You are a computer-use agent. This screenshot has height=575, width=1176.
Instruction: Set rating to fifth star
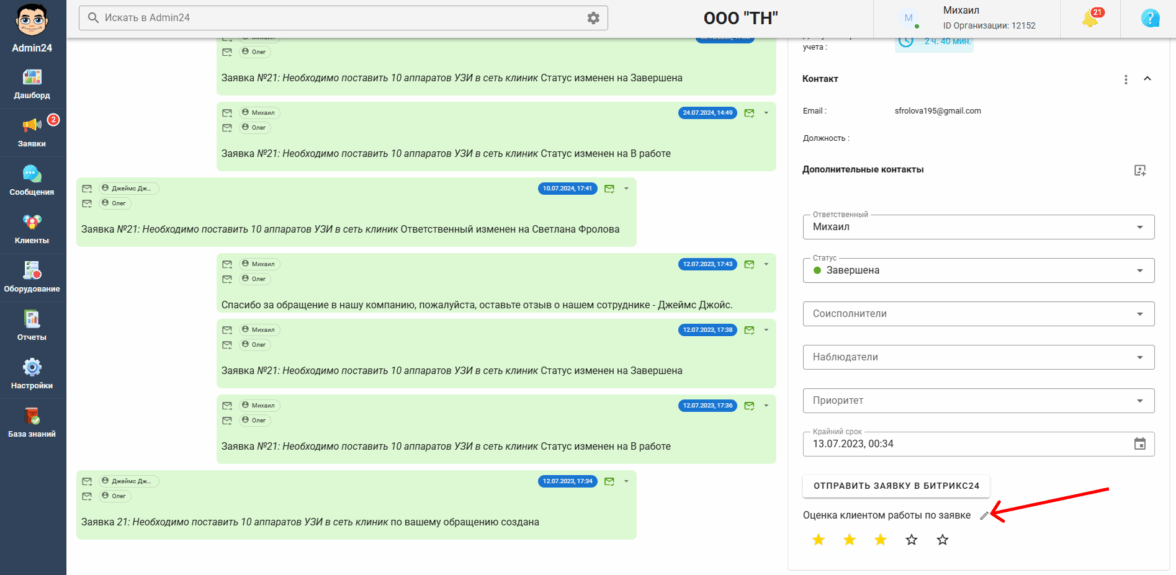[943, 540]
